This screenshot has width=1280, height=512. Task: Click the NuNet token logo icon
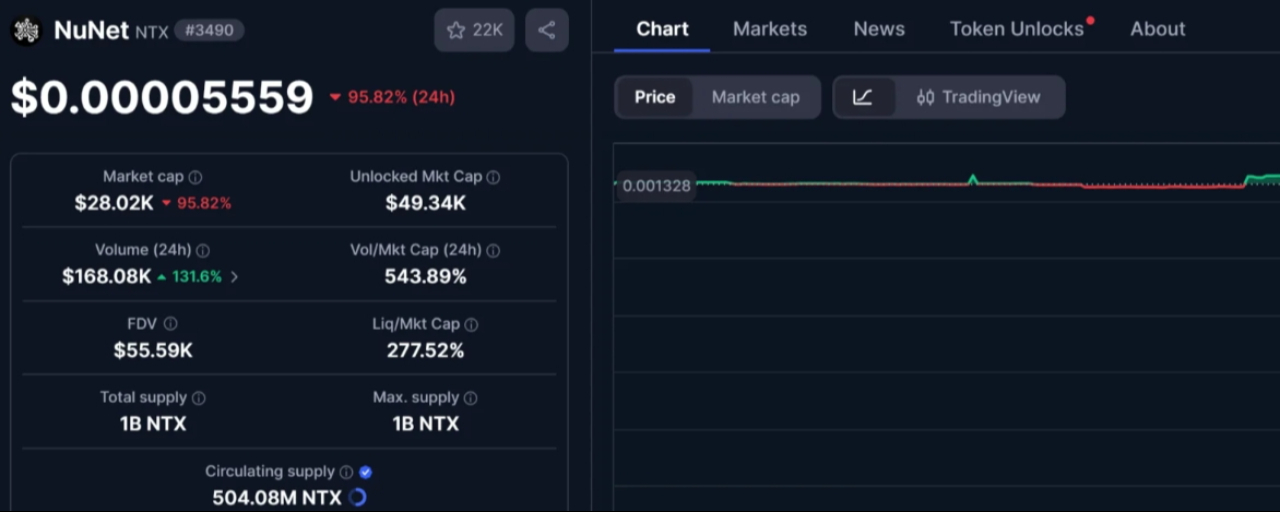tap(26, 31)
